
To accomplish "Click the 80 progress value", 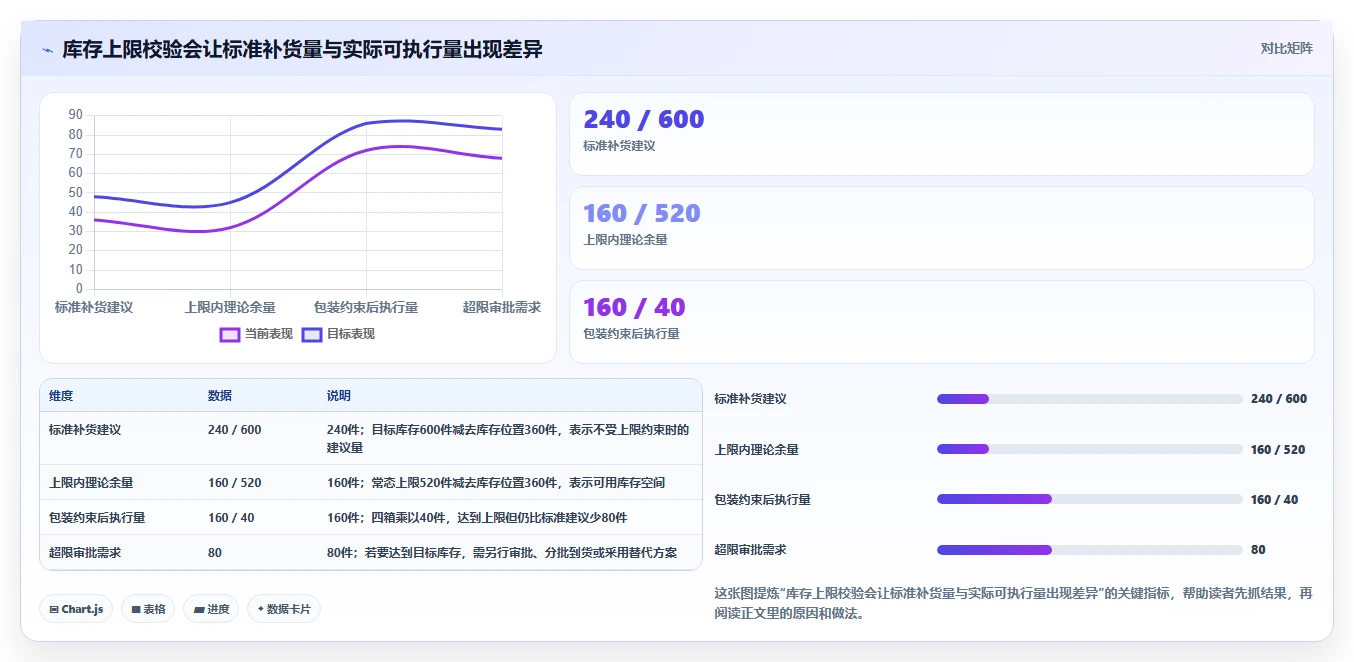I will (x=1258, y=550).
